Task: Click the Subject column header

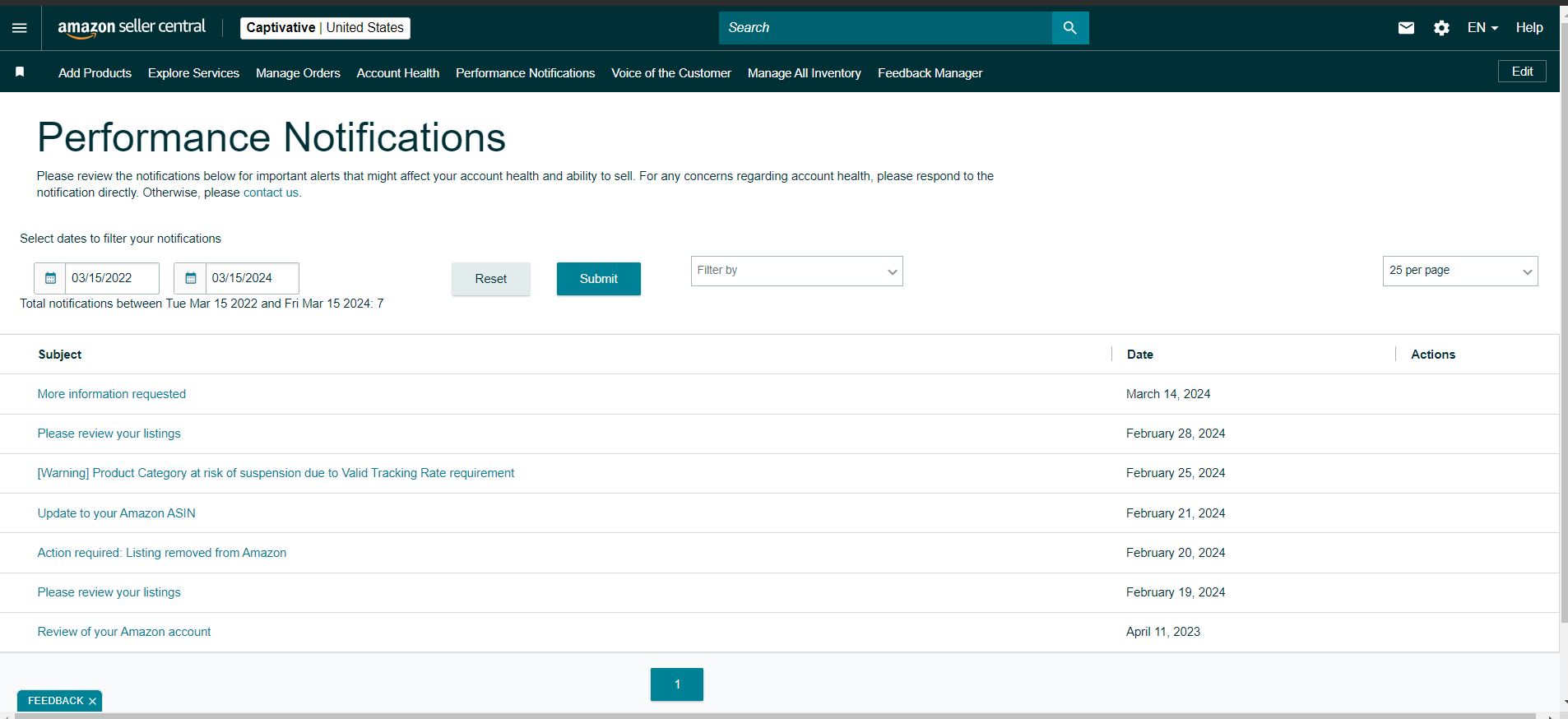Action: point(60,355)
